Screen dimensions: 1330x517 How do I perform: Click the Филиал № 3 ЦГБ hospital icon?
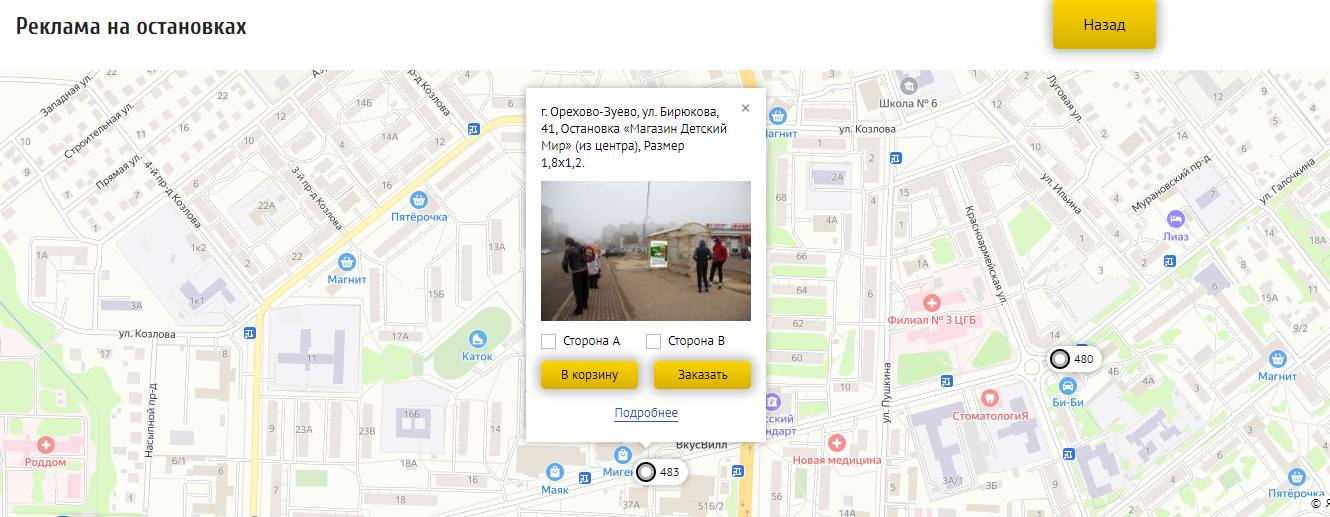(932, 303)
